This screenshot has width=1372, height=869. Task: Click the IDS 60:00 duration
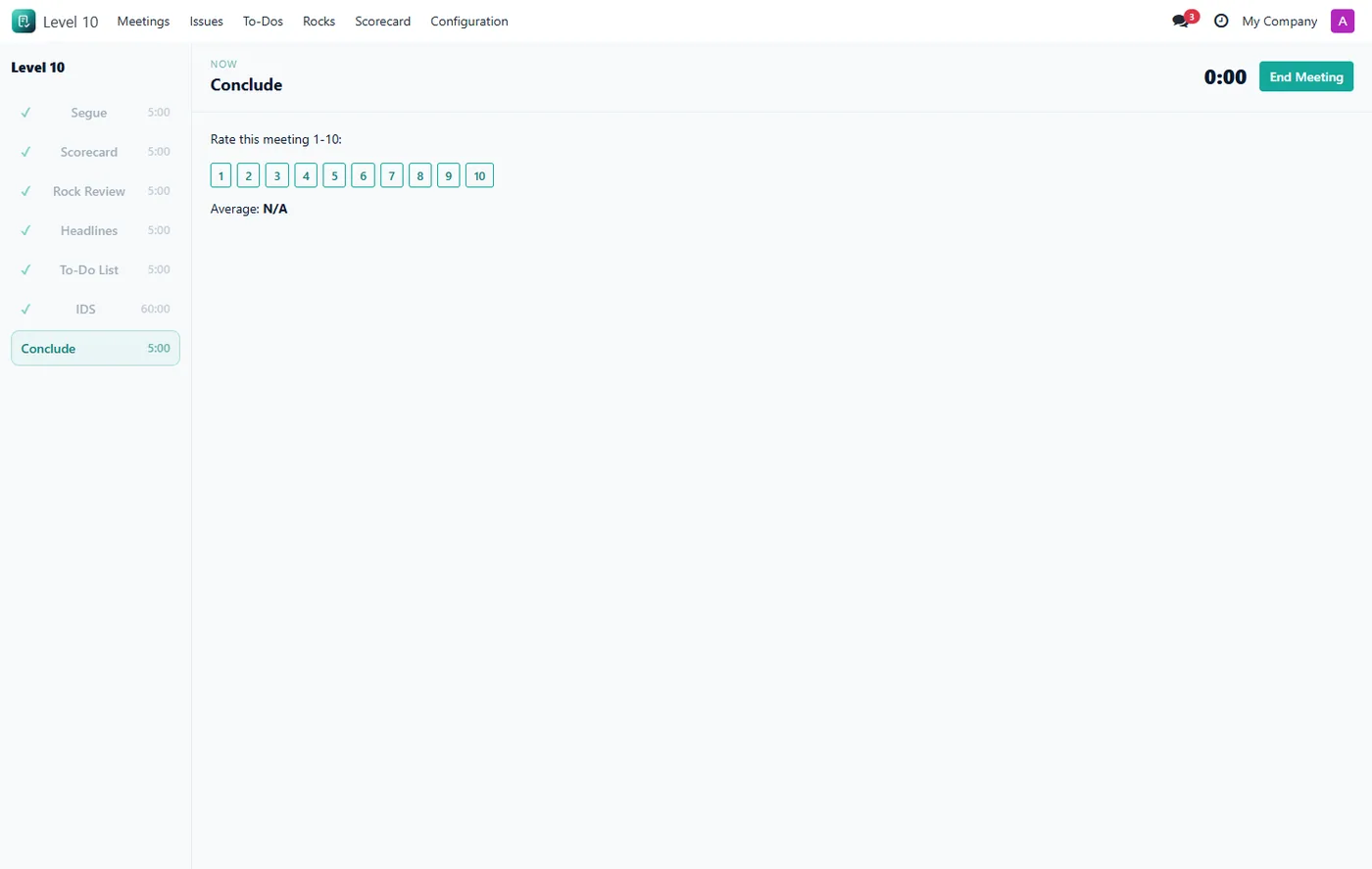coord(155,309)
